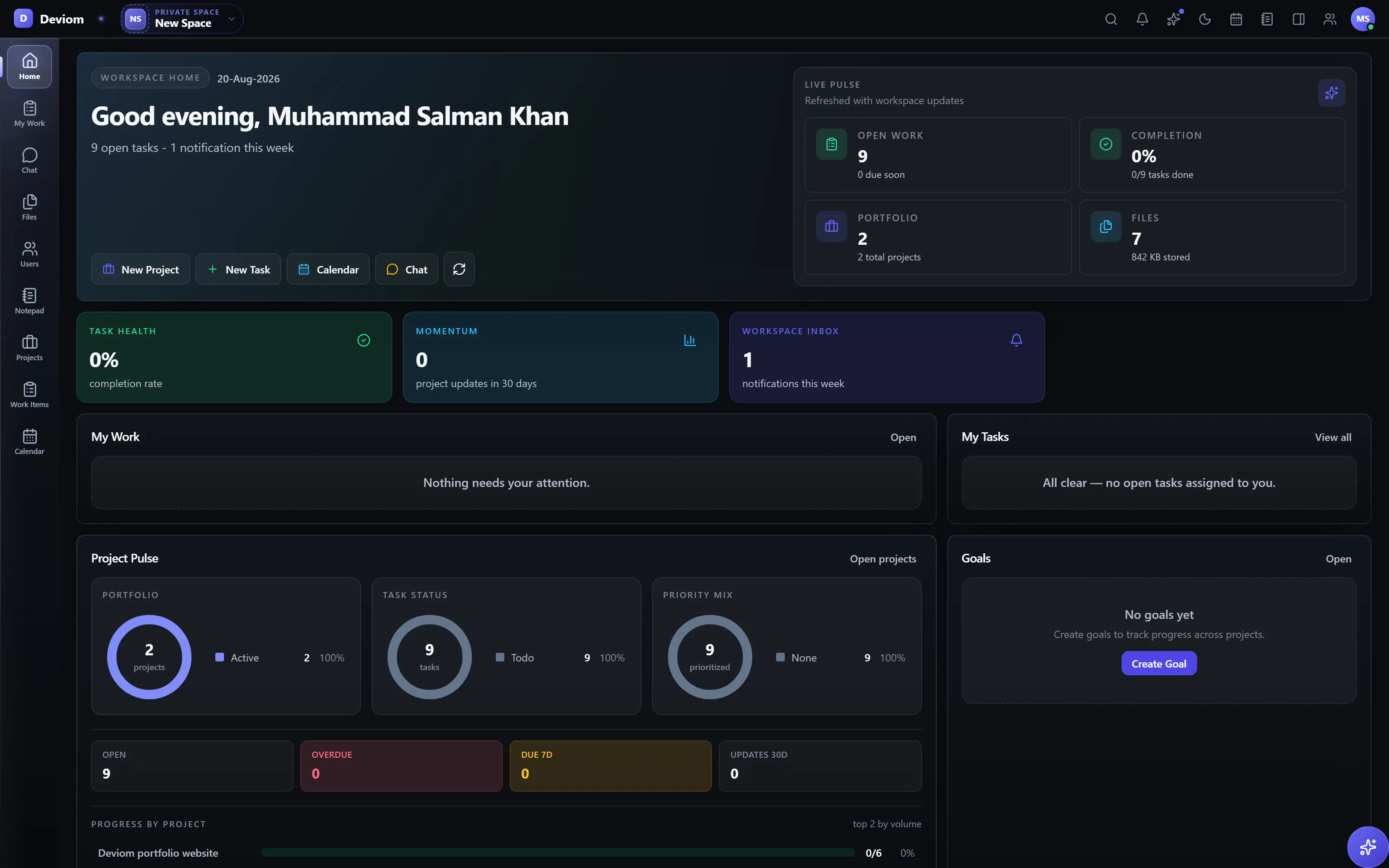Screen dimensions: 1389x868
Task: Click the Active legend color swatch
Action: coord(219,658)
